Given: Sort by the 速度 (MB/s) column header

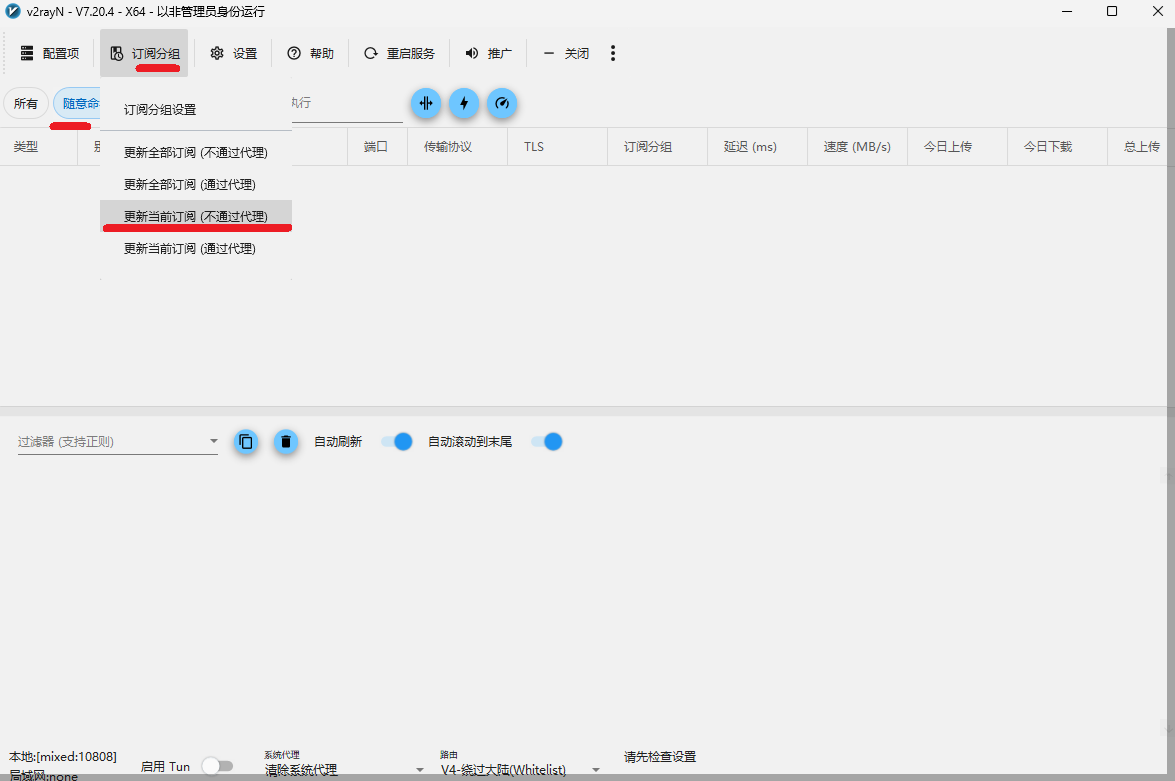Looking at the screenshot, I should (857, 147).
